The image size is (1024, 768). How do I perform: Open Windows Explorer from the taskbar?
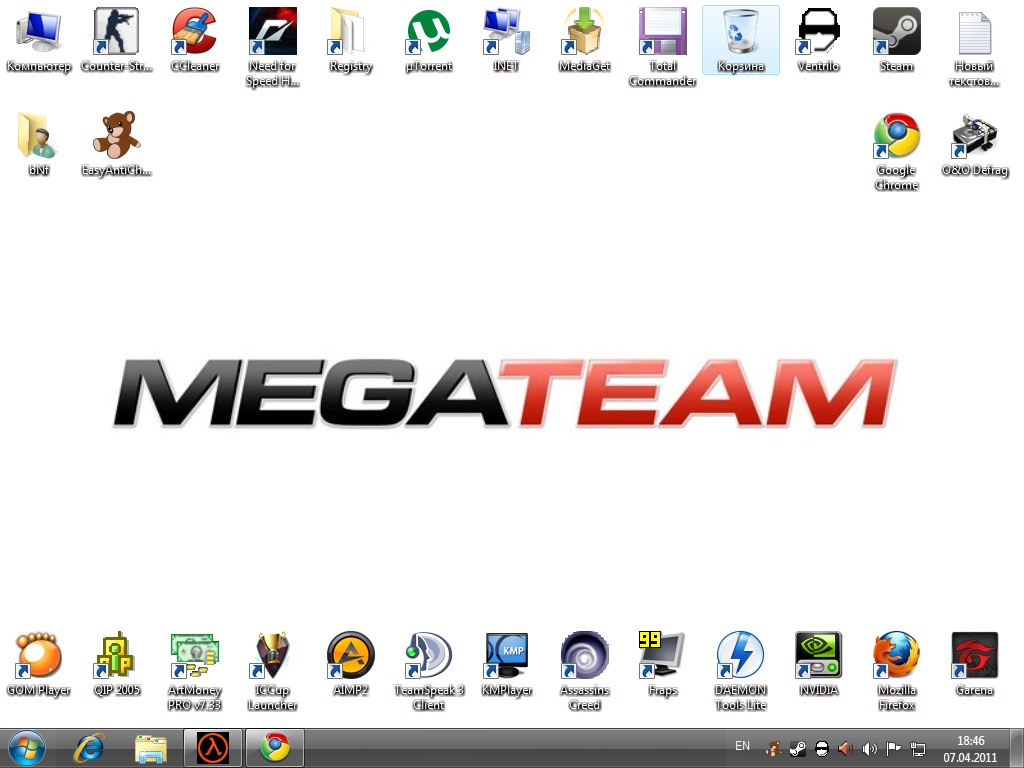150,748
